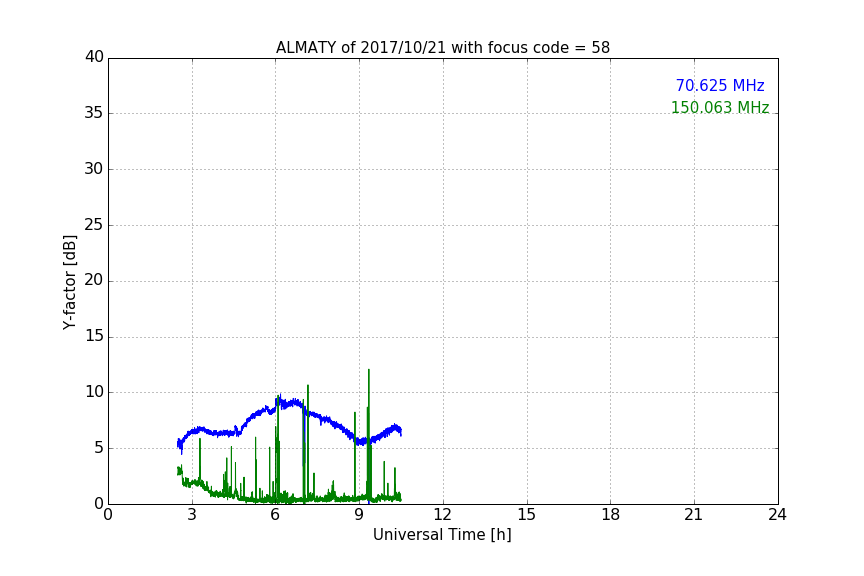
Task: Click the x-axis tick label '18'
Action: pyautogui.click(x=611, y=515)
